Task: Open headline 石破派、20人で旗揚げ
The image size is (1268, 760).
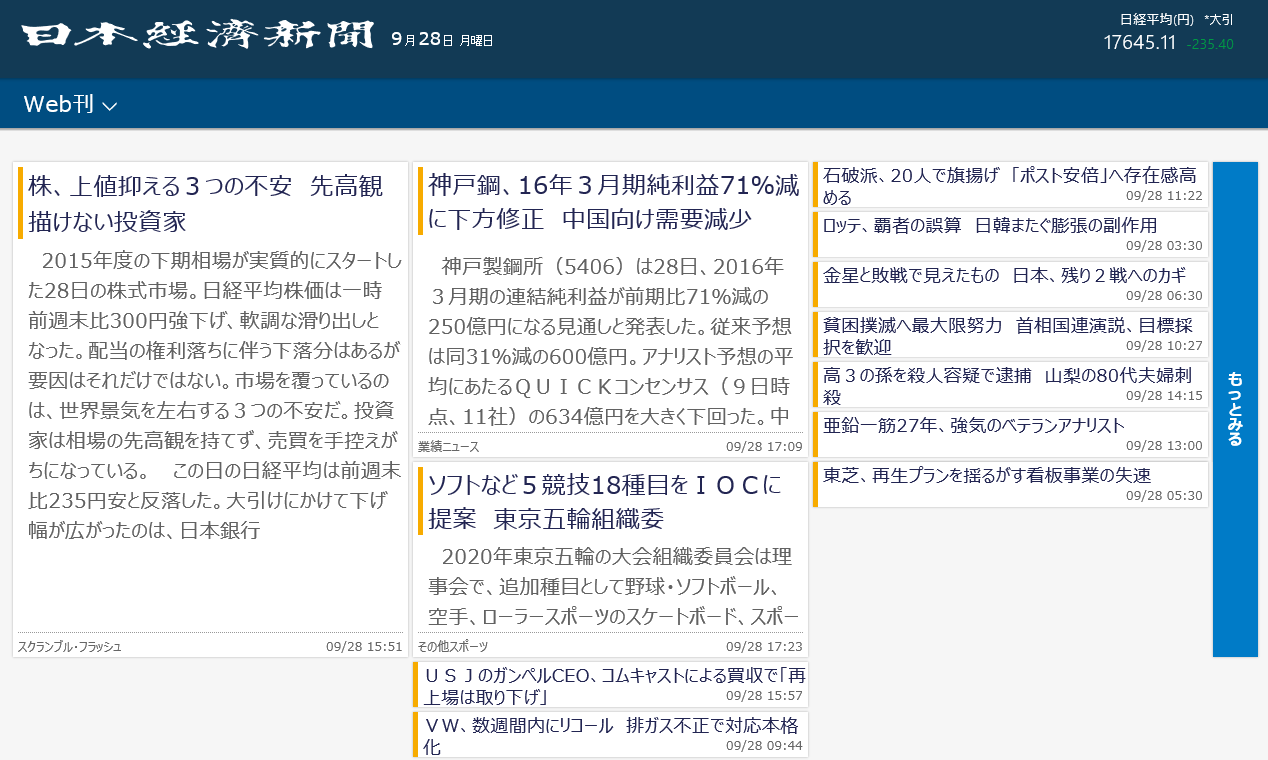Action: [x=1010, y=185]
